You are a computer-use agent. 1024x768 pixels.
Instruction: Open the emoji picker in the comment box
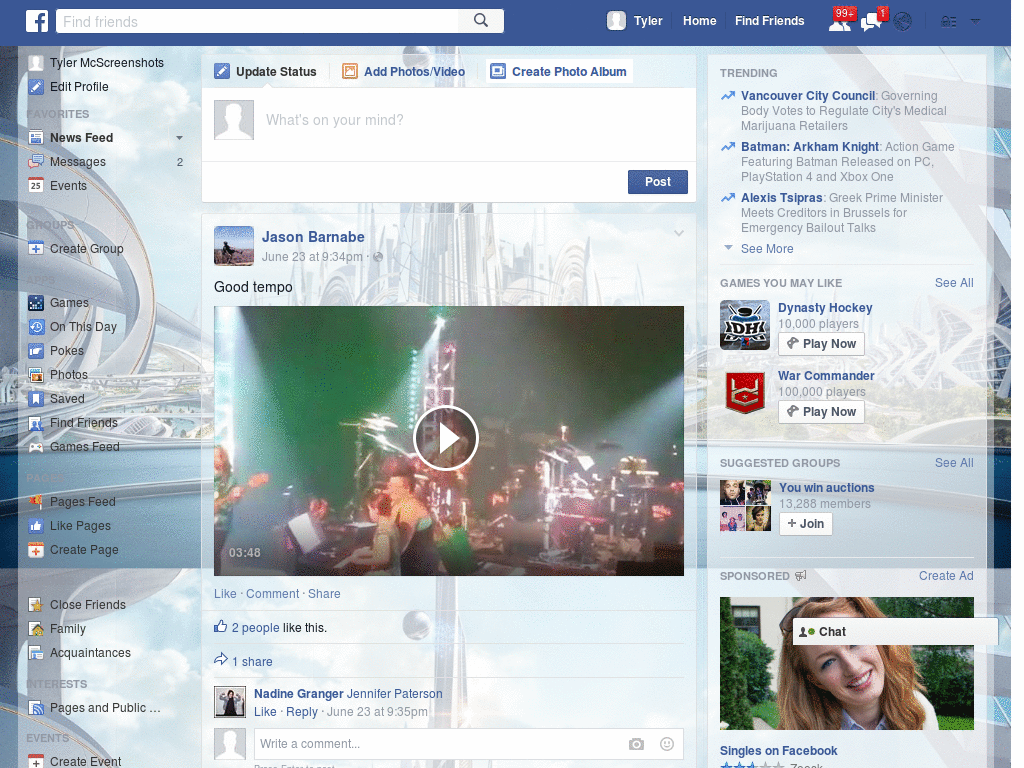click(x=666, y=744)
